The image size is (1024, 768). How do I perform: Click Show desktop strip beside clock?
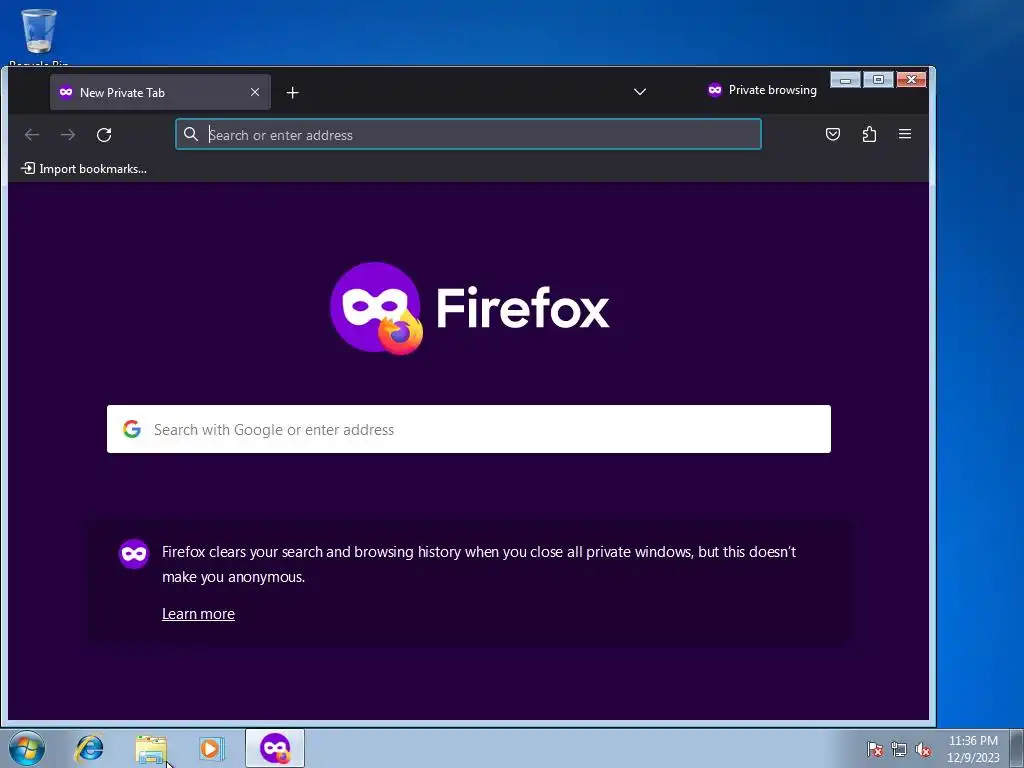[1018, 748]
